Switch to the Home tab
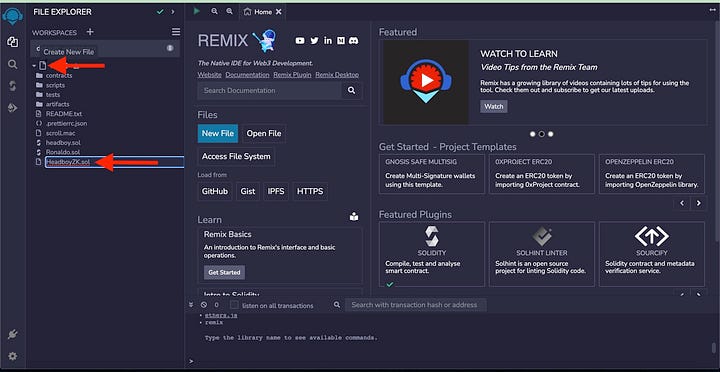The image size is (720, 372). click(x=263, y=12)
